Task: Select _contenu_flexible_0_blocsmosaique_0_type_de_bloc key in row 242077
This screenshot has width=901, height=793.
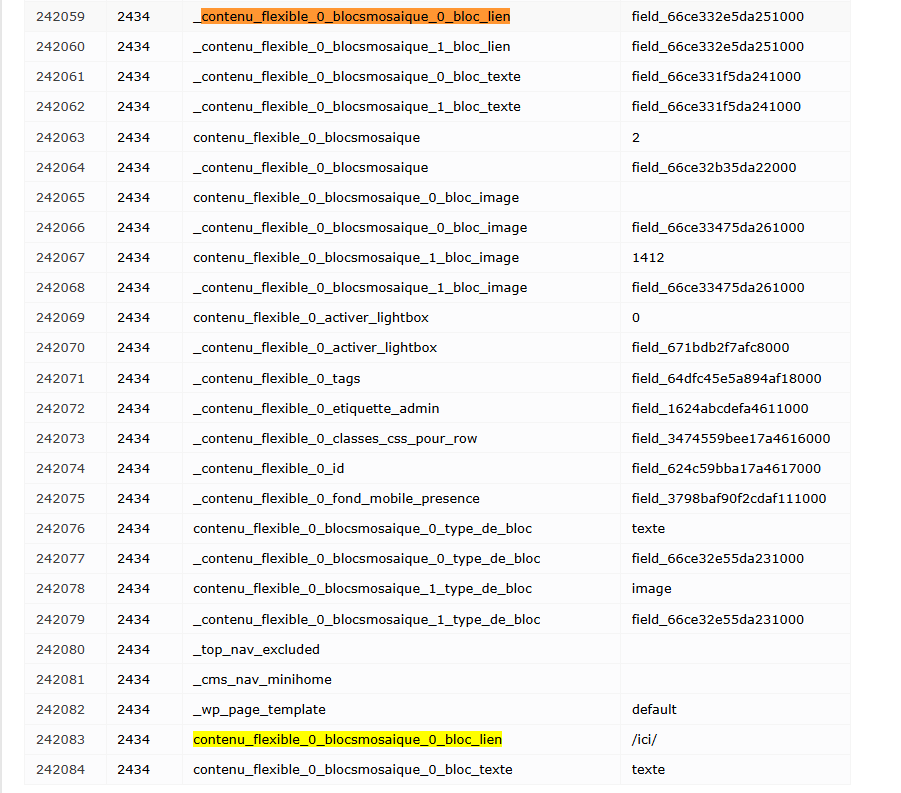Action: (x=367, y=559)
